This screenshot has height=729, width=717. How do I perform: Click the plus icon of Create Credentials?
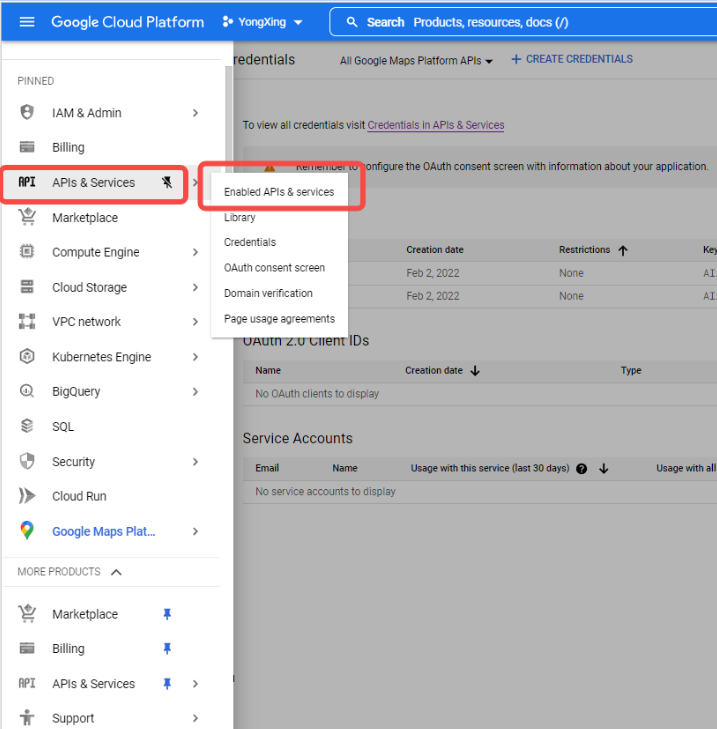516,59
